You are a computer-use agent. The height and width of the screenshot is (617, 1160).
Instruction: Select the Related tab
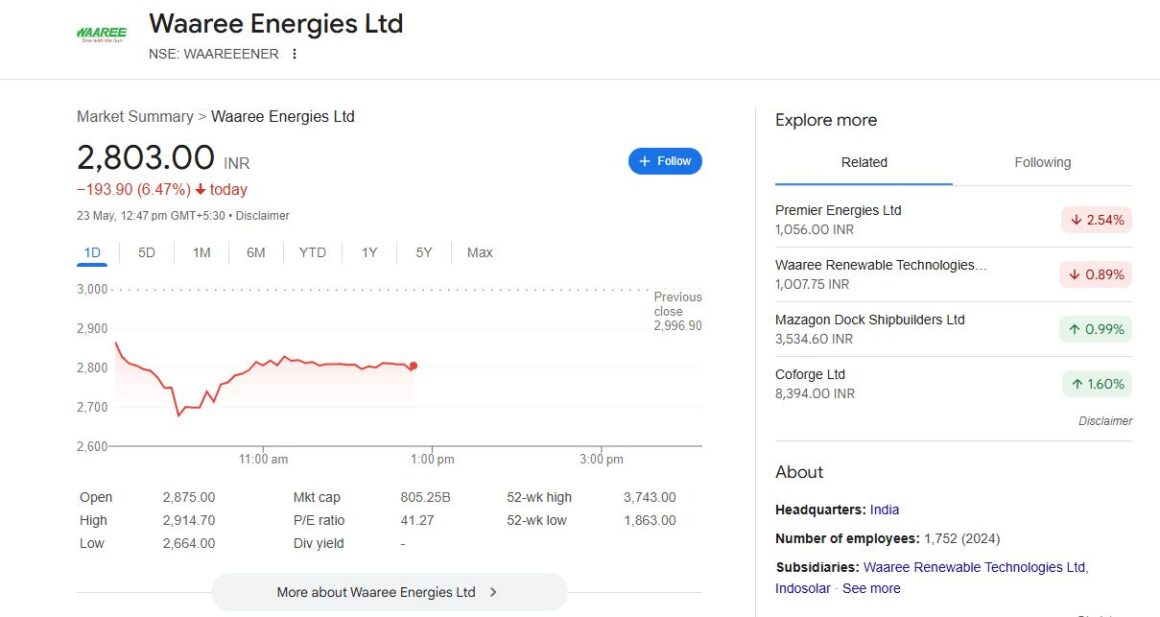point(864,163)
